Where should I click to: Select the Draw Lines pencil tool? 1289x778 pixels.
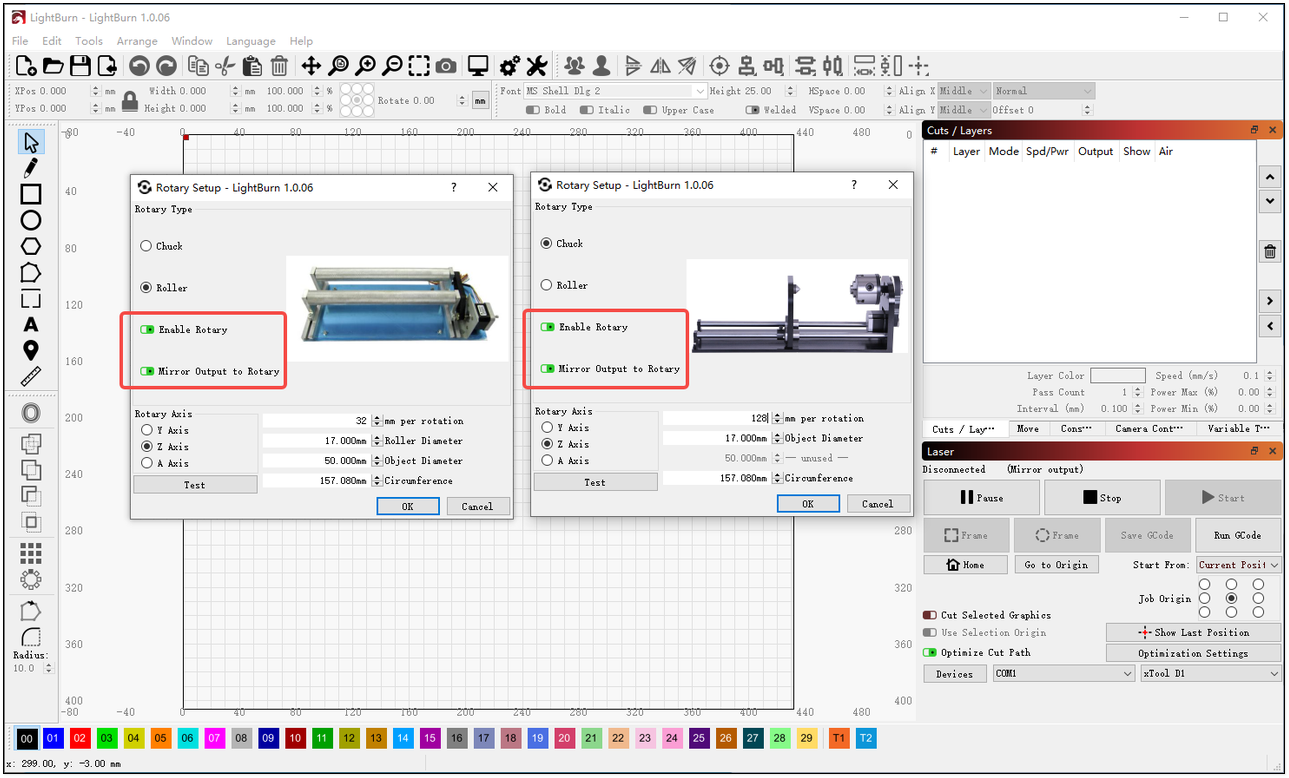click(31, 168)
